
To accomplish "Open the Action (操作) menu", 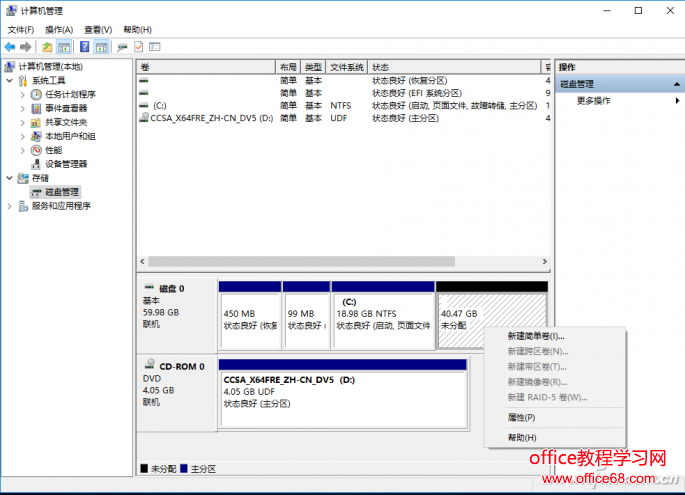I will pos(59,30).
